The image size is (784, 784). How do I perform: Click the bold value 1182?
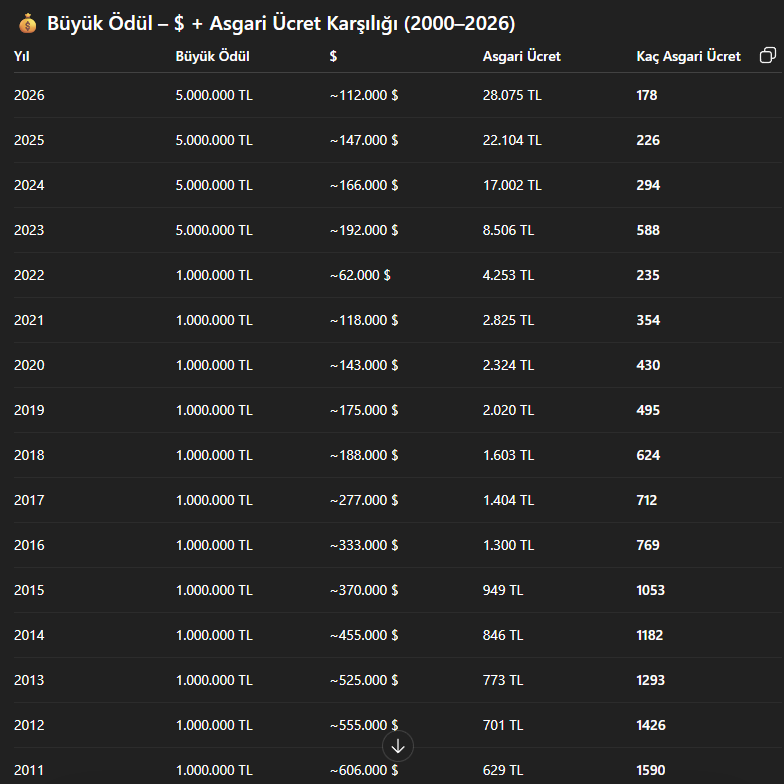tap(650, 636)
